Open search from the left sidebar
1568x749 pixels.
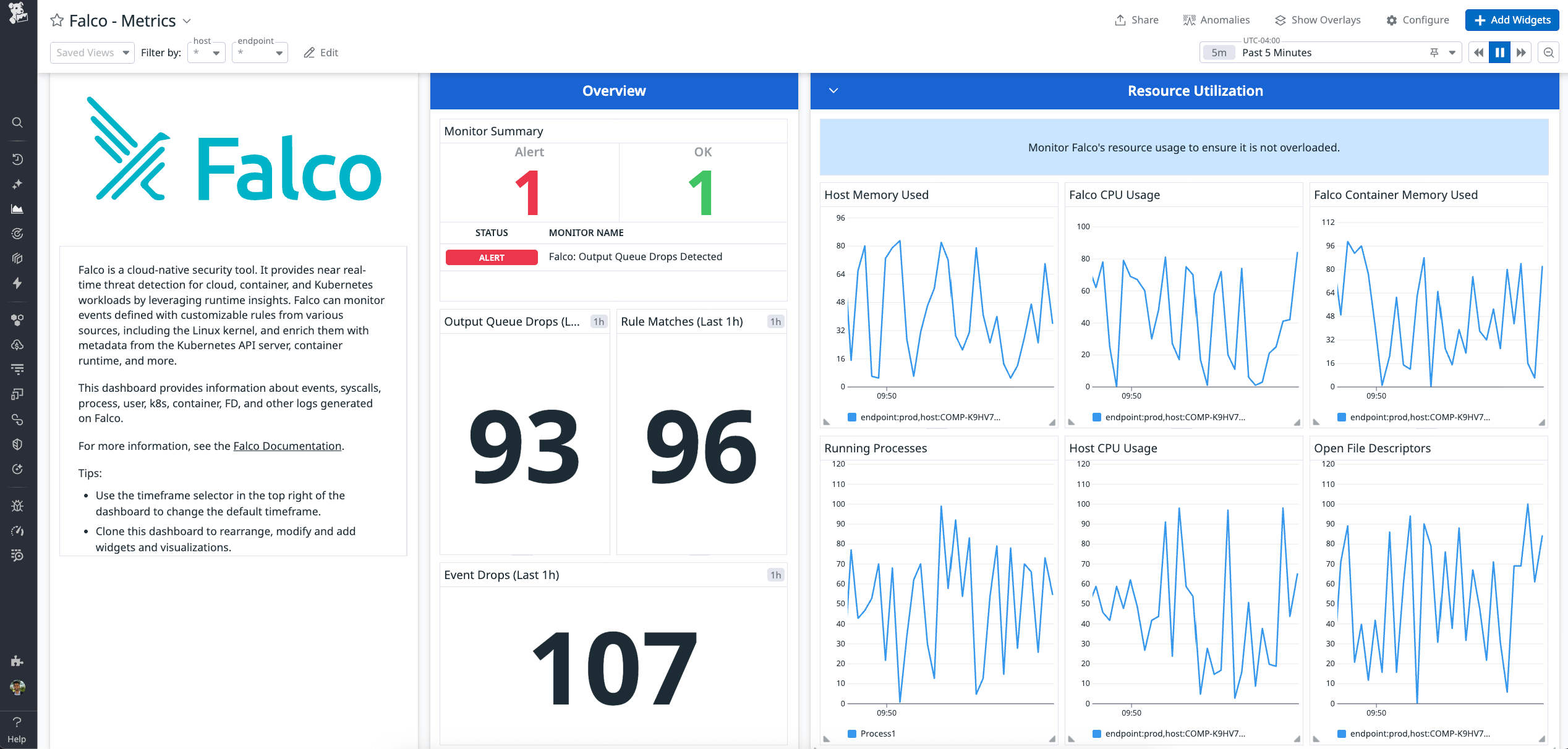click(17, 122)
